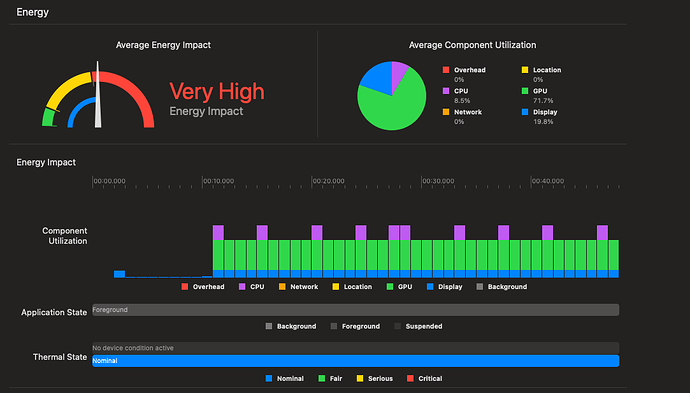Click the blue Nominal thermal state bar

(x=356, y=361)
